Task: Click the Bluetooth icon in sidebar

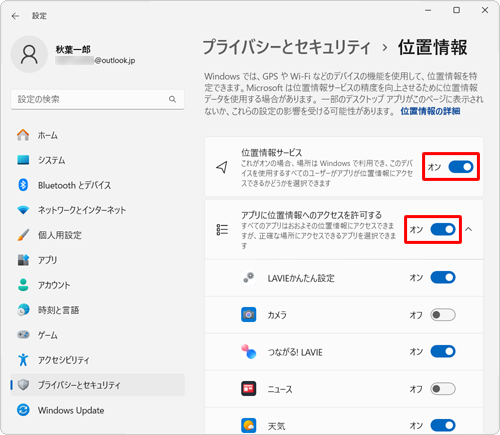Action: pos(23,185)
